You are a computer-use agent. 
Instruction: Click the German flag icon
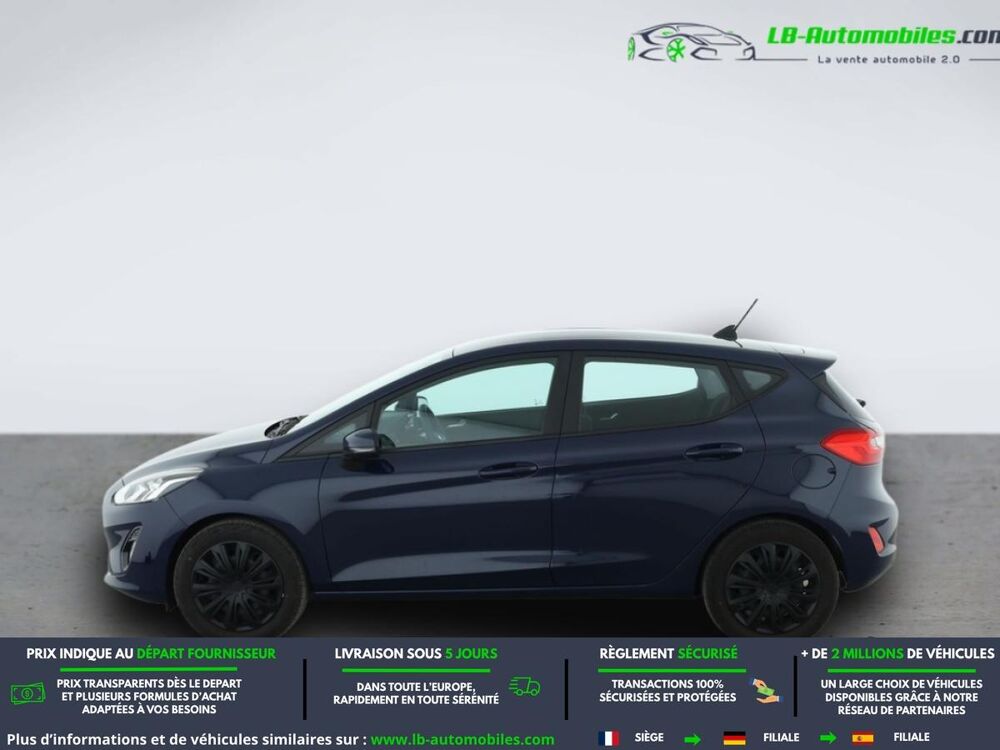pos(734,739)
